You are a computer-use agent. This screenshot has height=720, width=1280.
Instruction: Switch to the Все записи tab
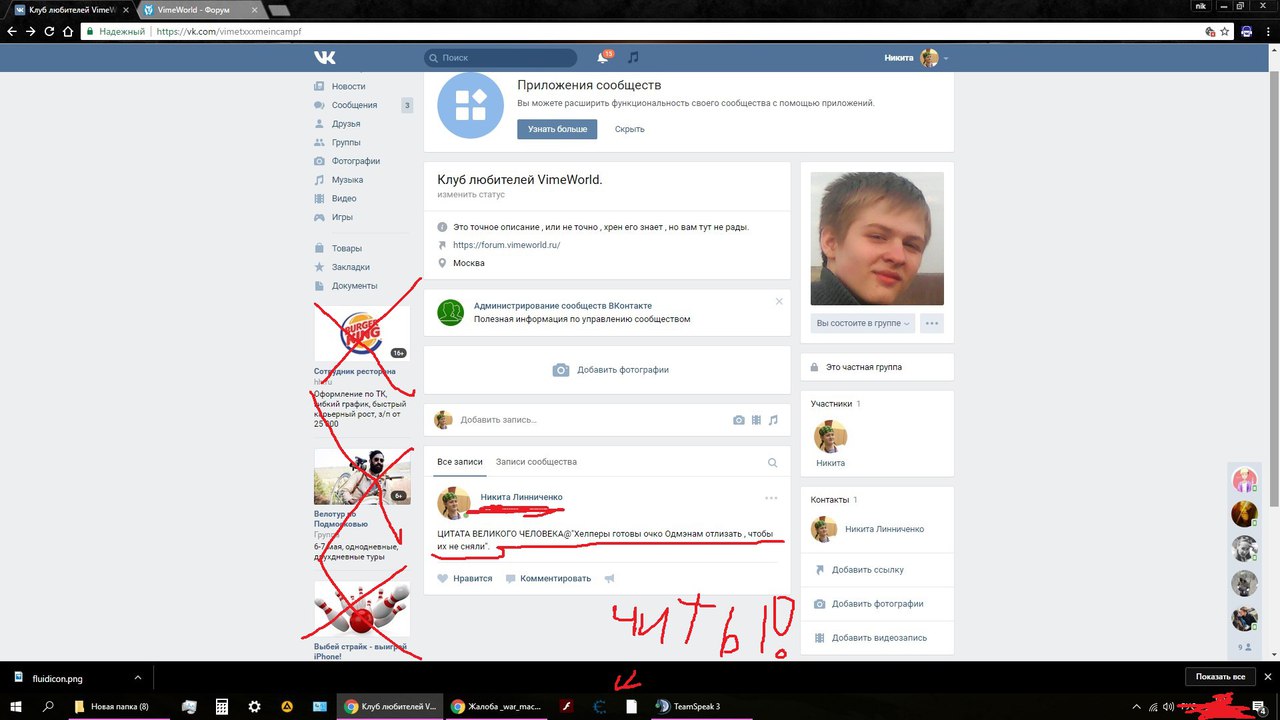pyautogui.click(x=460, y=462)
